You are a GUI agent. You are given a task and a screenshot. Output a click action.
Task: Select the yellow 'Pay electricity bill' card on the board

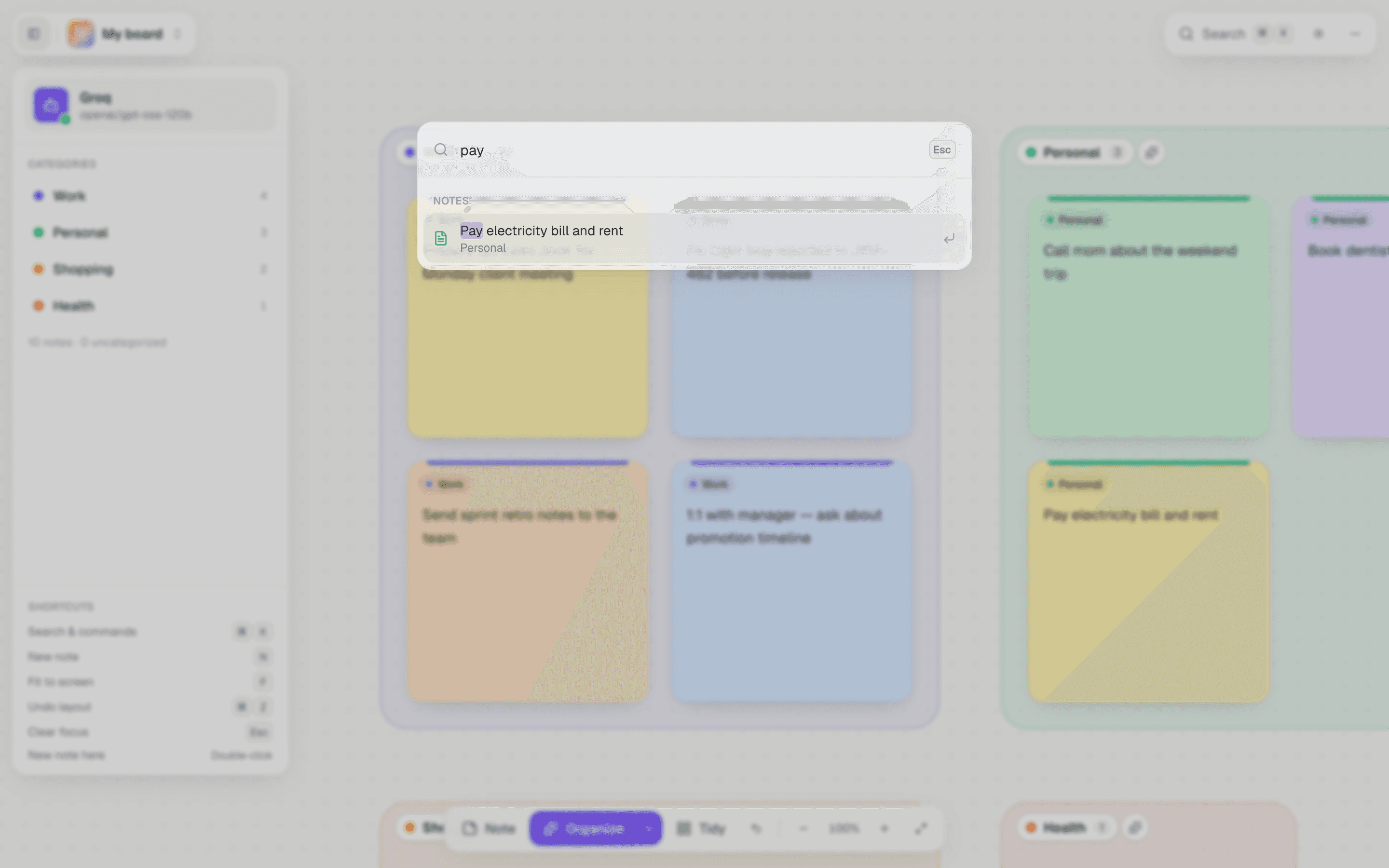click(x=1148, y=581)
